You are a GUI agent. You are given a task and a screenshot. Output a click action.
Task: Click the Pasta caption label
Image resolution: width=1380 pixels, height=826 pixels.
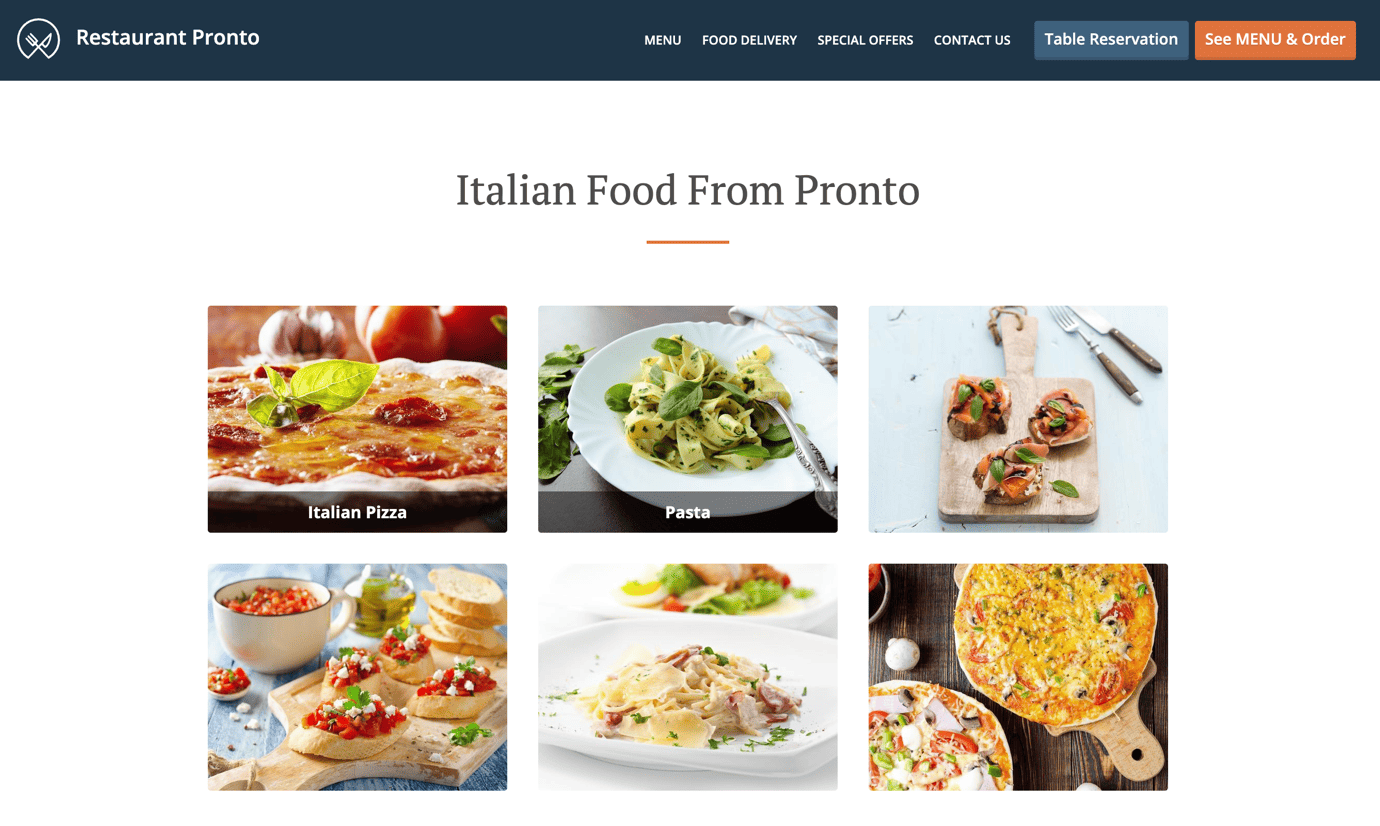pyautogui.click(x=688, y=512)
